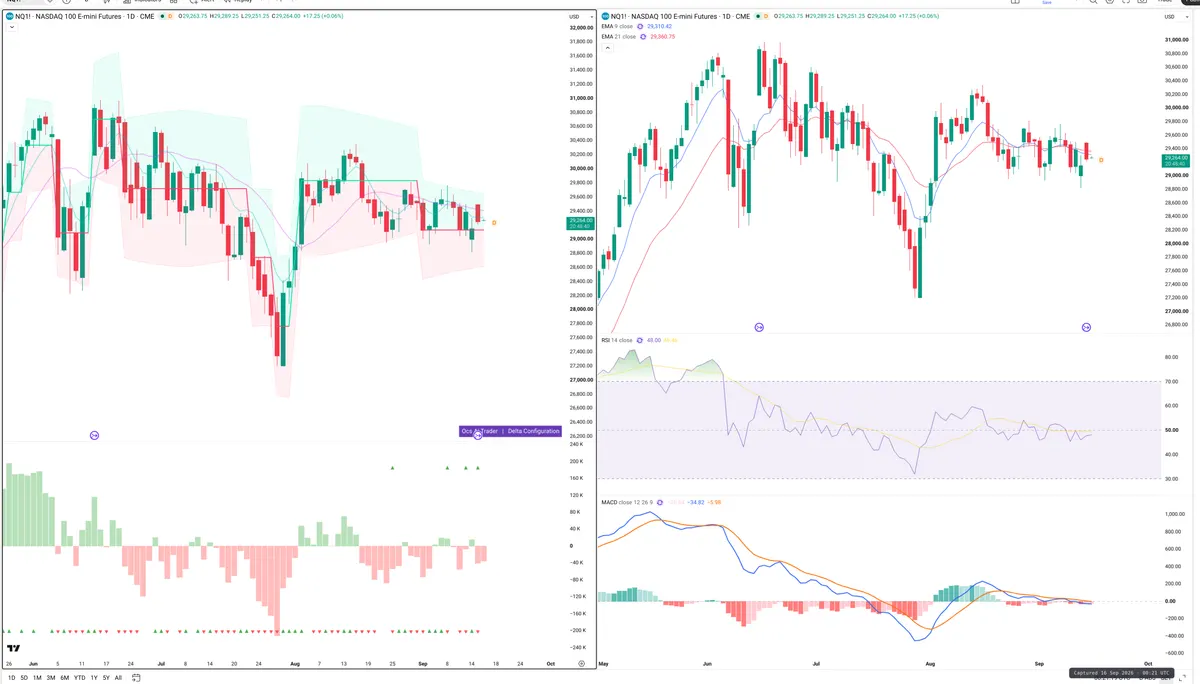Click the Aug date label on left chart time axis
The height and width of the screenshot is (684, 1200).
(x=294, y=663)
